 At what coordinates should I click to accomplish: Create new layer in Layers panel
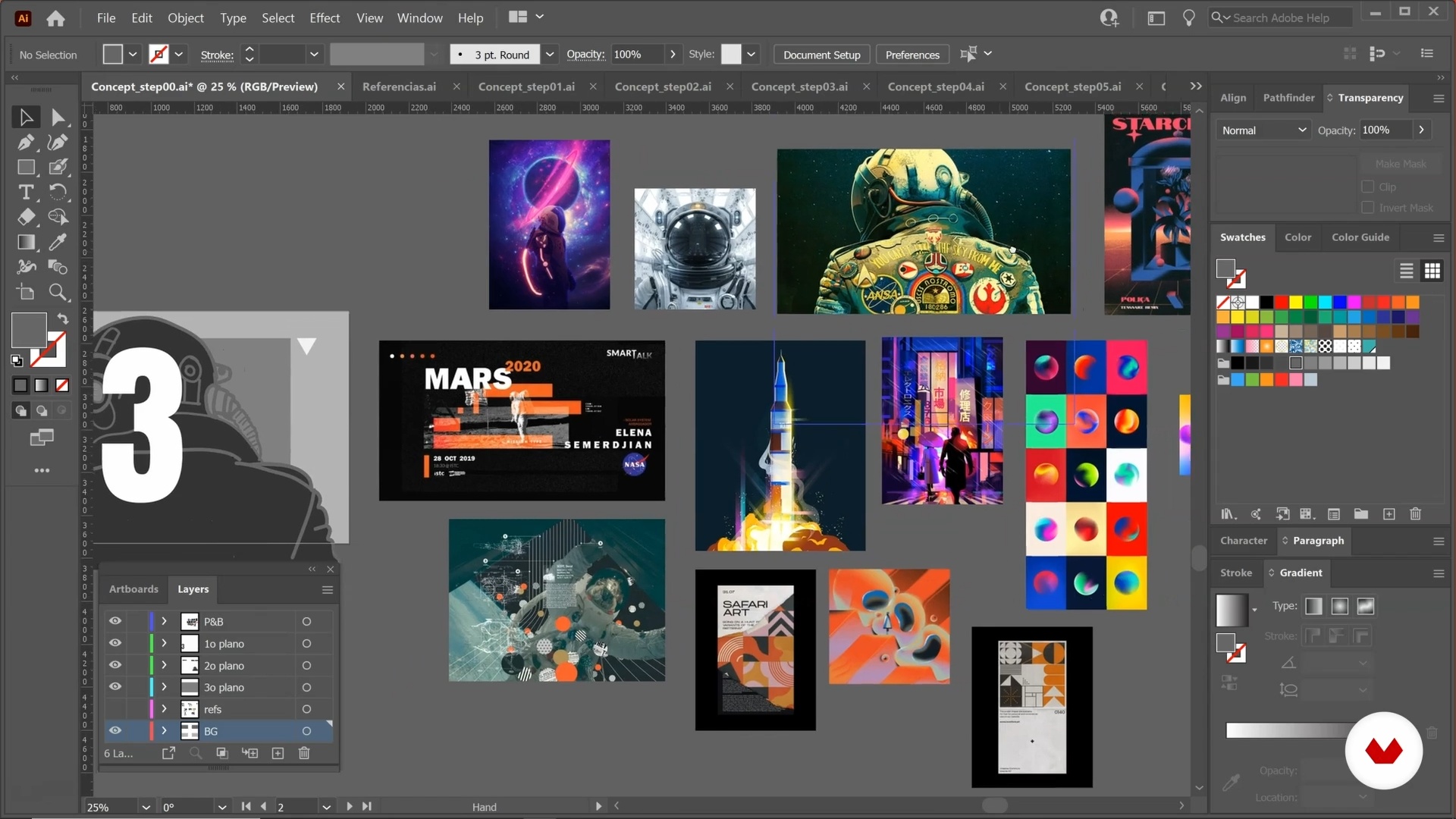tap(278, 753)
